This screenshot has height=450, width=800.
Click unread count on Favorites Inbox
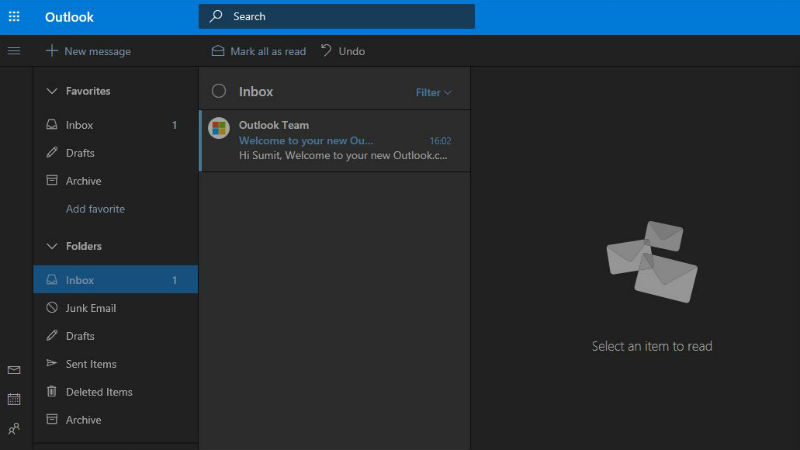tap(174, 125)
